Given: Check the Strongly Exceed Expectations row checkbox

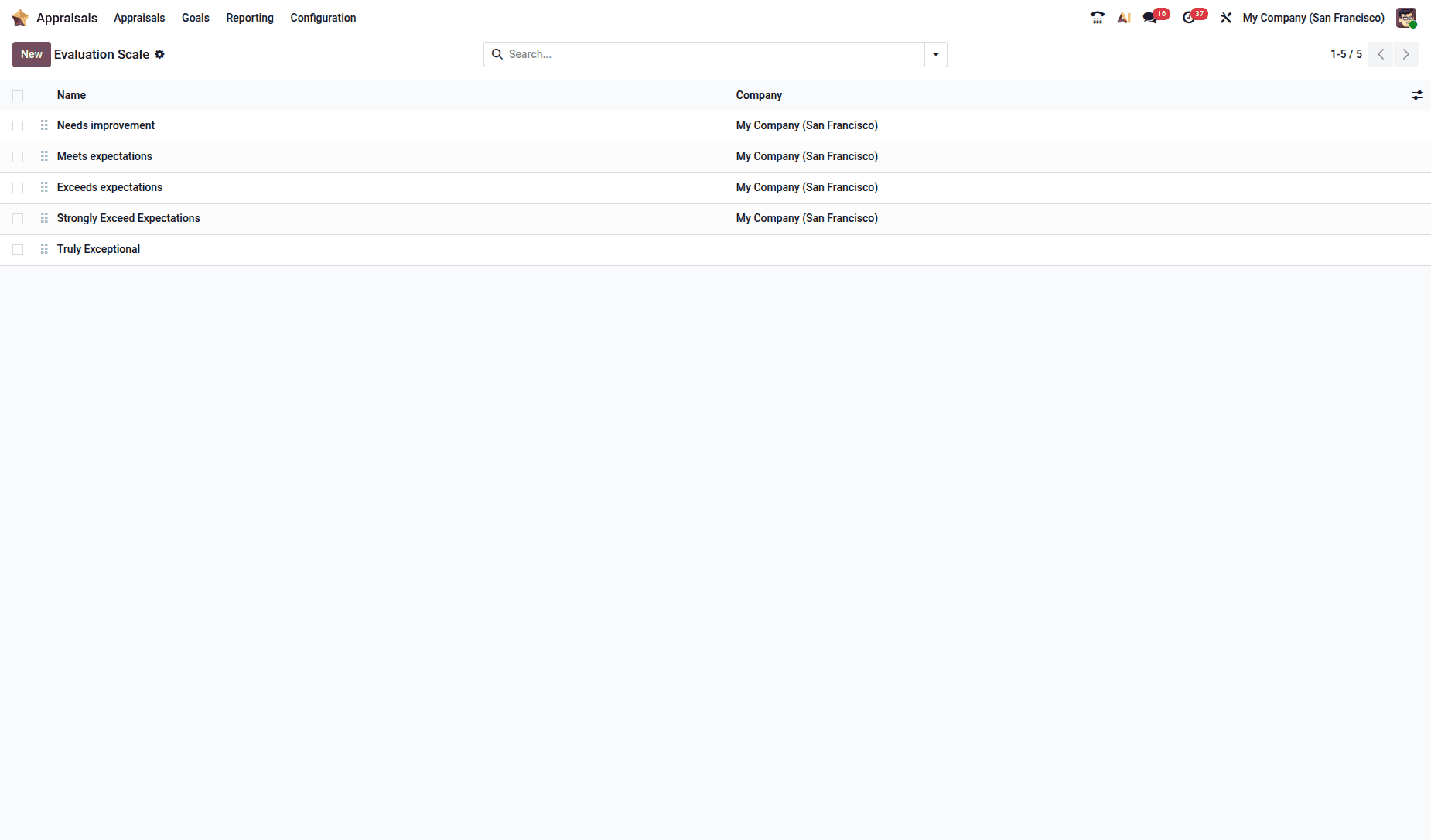Looking at the screenshot, I should pos(18,219).
